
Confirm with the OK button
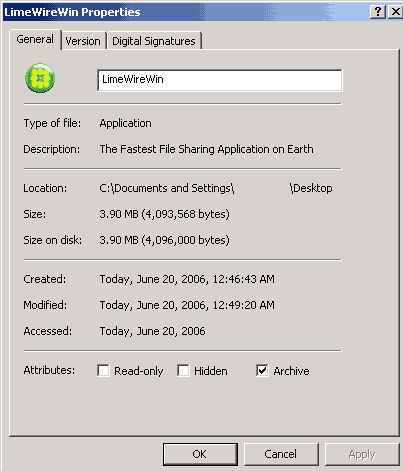(200, 454)
